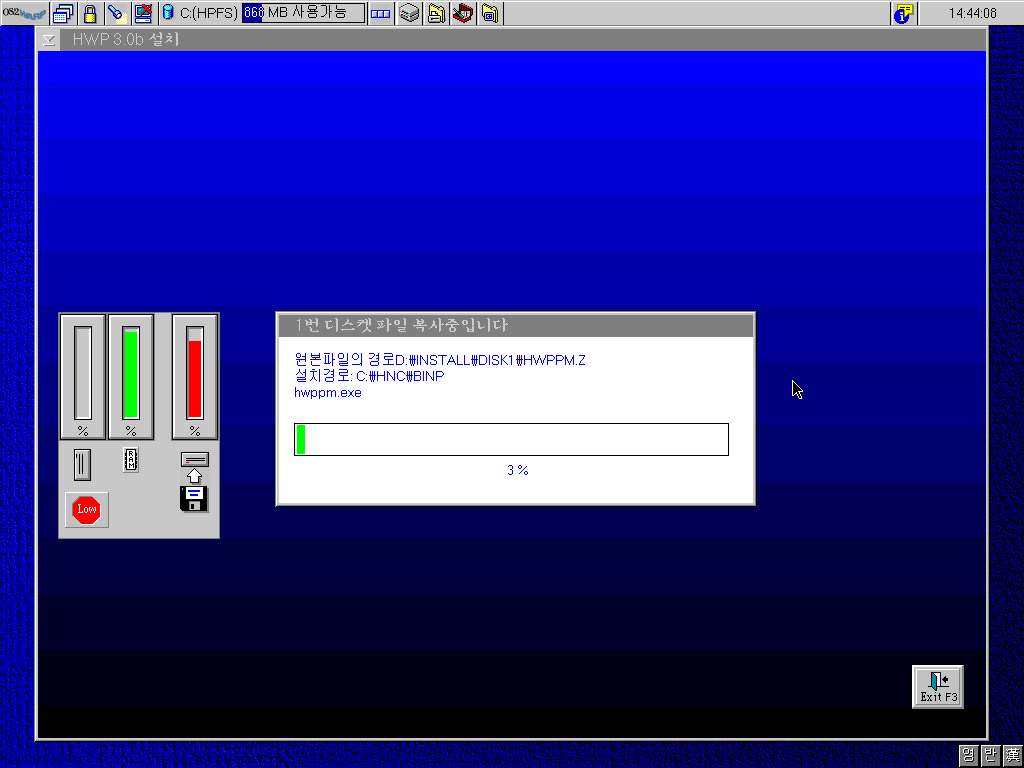Screen dimensions: 1024x768
Task: Click the information help icon near clock
Action: coord(904,13)
